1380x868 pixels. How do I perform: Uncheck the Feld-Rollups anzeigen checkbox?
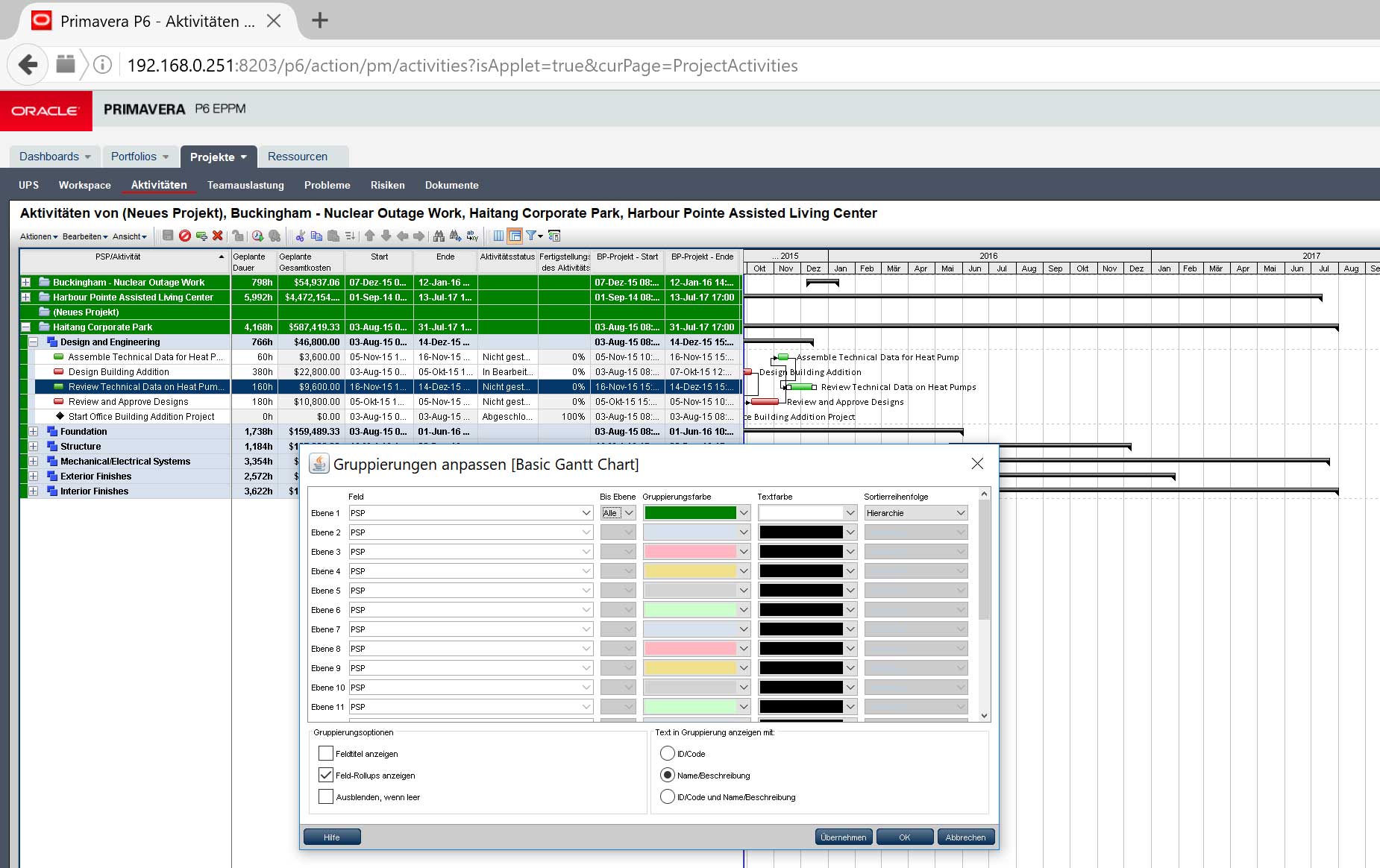pos(326,775)
